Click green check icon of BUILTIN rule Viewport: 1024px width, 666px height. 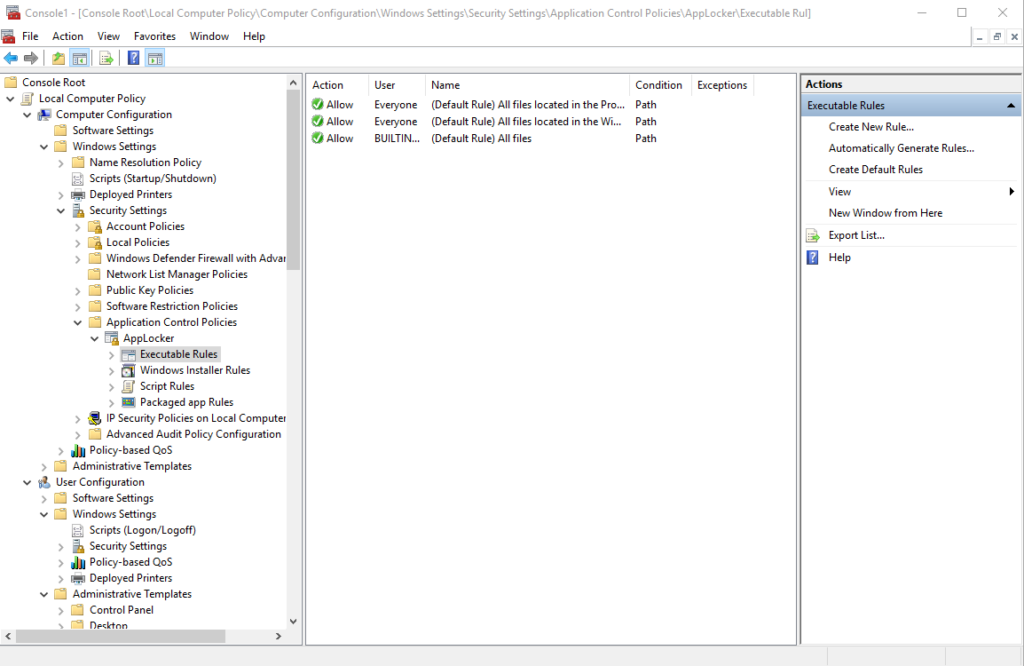click(317, 138)
